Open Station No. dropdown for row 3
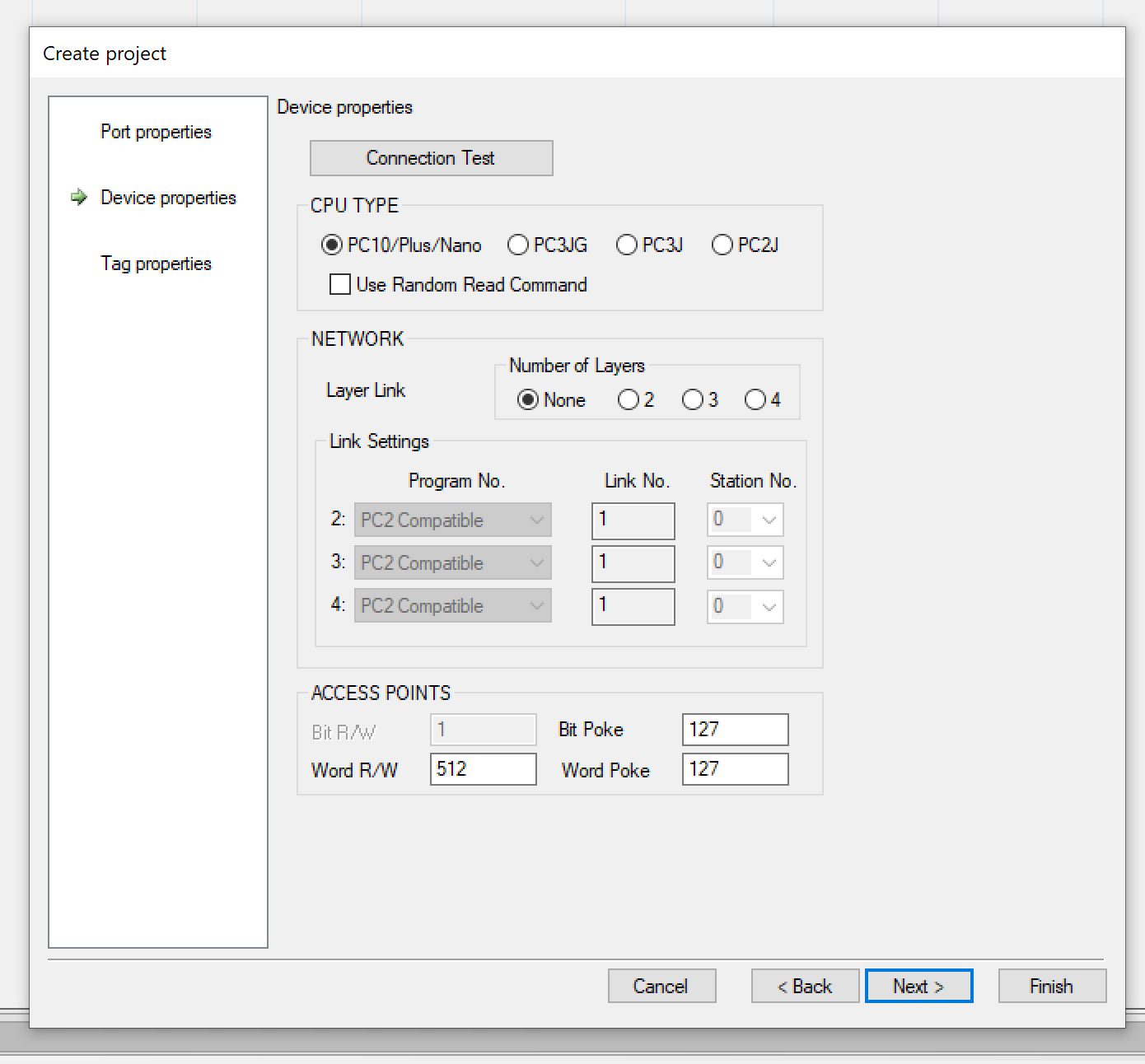Viewport: 1145px width, 1064px height. [x=745, y=563]
